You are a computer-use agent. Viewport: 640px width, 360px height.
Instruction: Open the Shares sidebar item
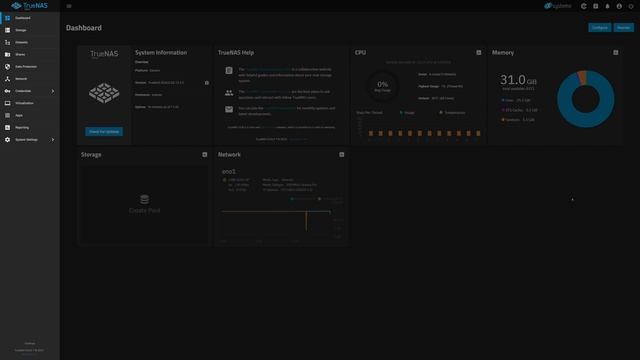(x=30, y=54)
